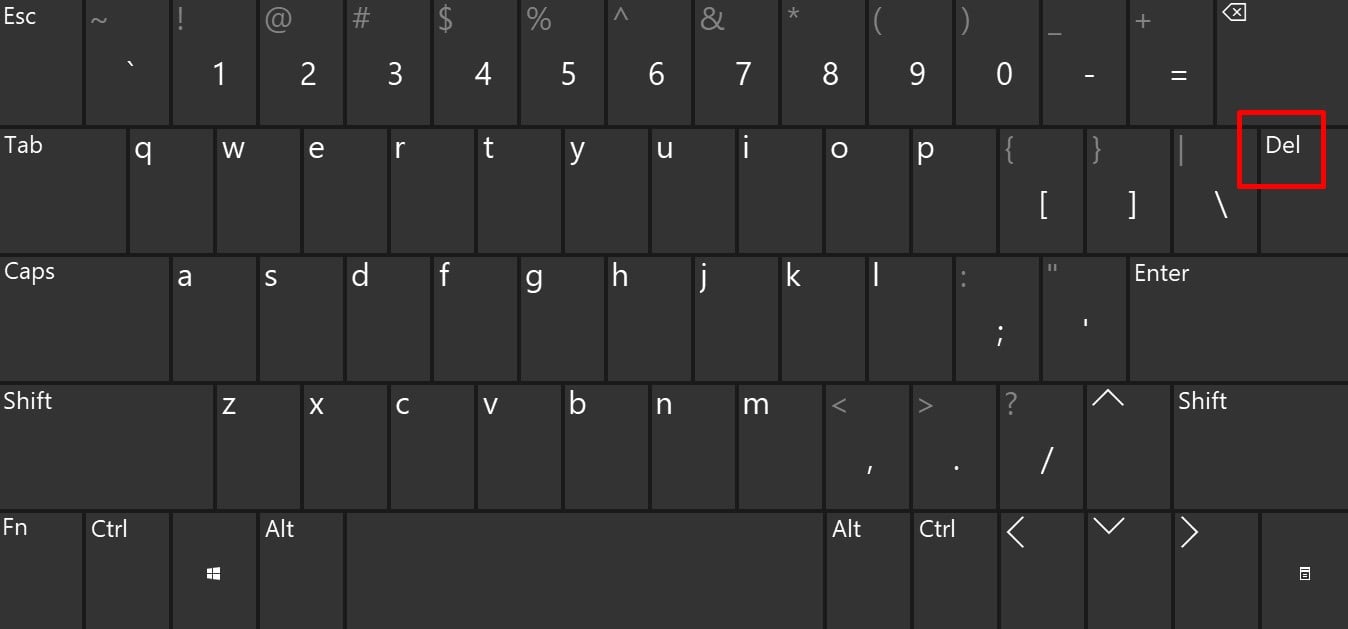Tap the letter q key
The image size is (1348, 629).
171,190
